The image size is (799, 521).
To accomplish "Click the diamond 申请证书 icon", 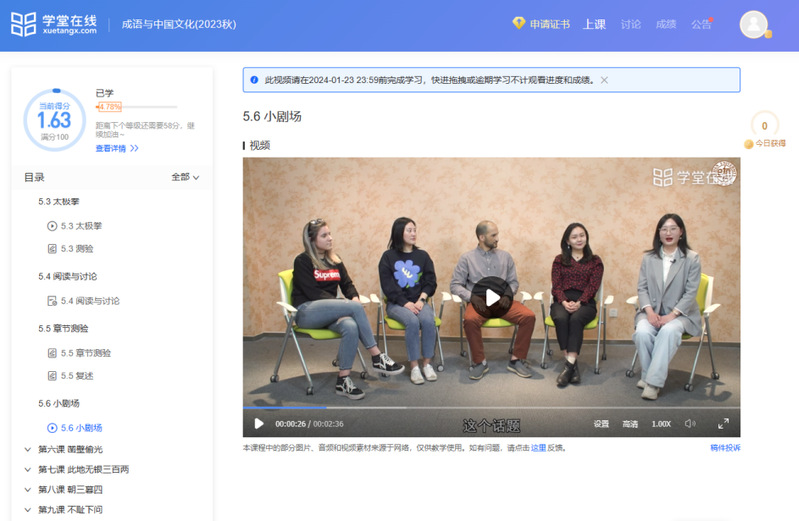I will (x=518, y=24).
